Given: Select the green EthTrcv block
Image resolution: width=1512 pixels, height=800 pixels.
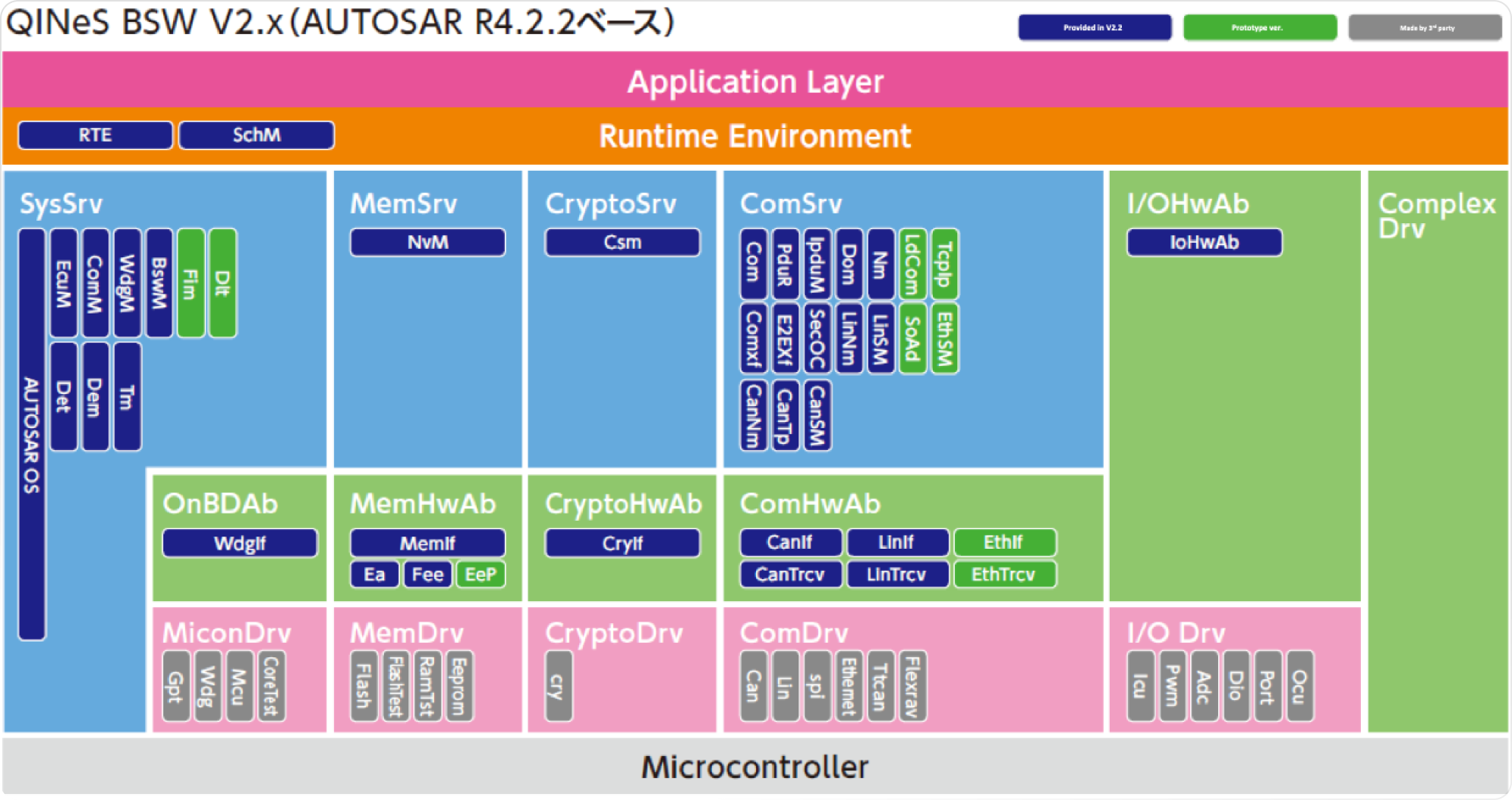Looking at the screenshot, I should tap(1004, 575).
